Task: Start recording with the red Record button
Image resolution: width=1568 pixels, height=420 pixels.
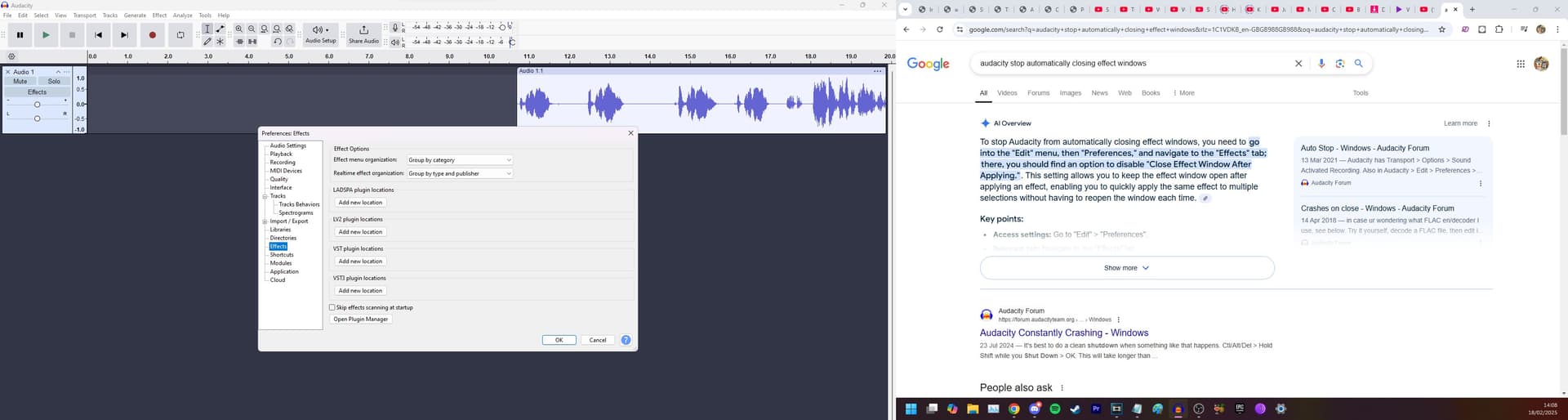Action: pos(153,35)
